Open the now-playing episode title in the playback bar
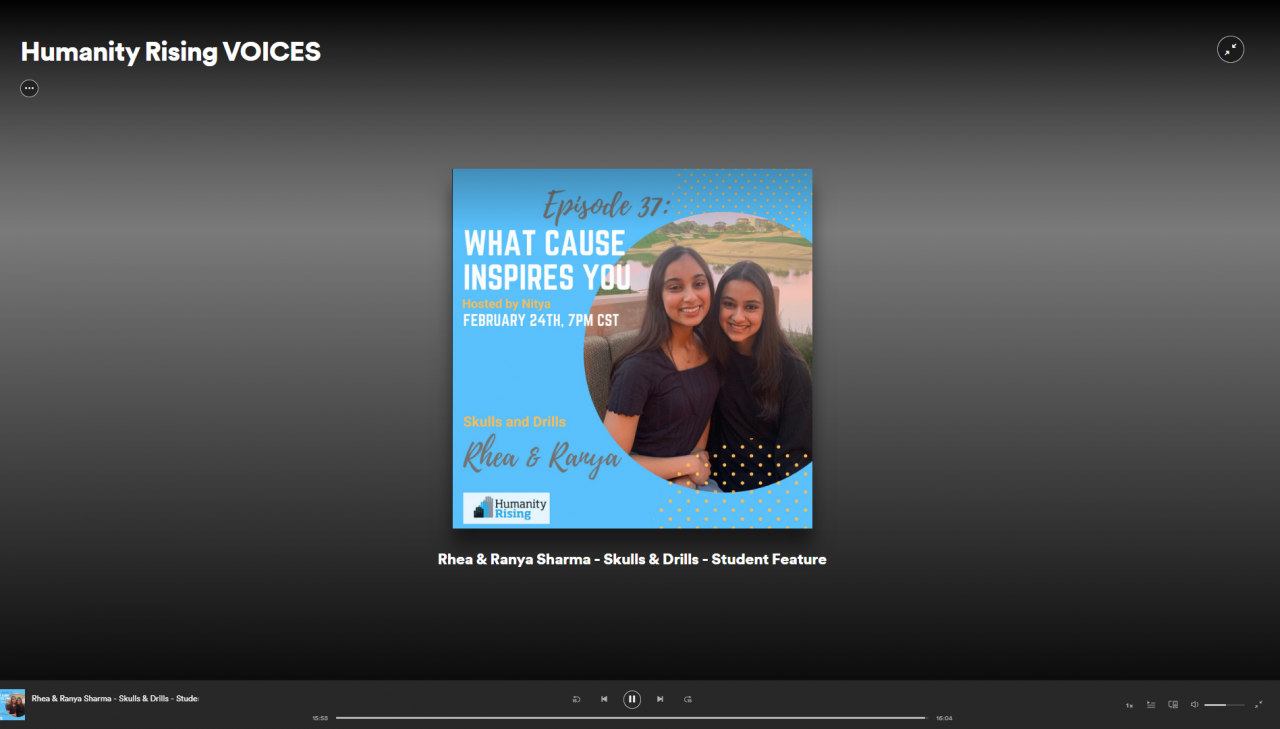 coord(115,698)
